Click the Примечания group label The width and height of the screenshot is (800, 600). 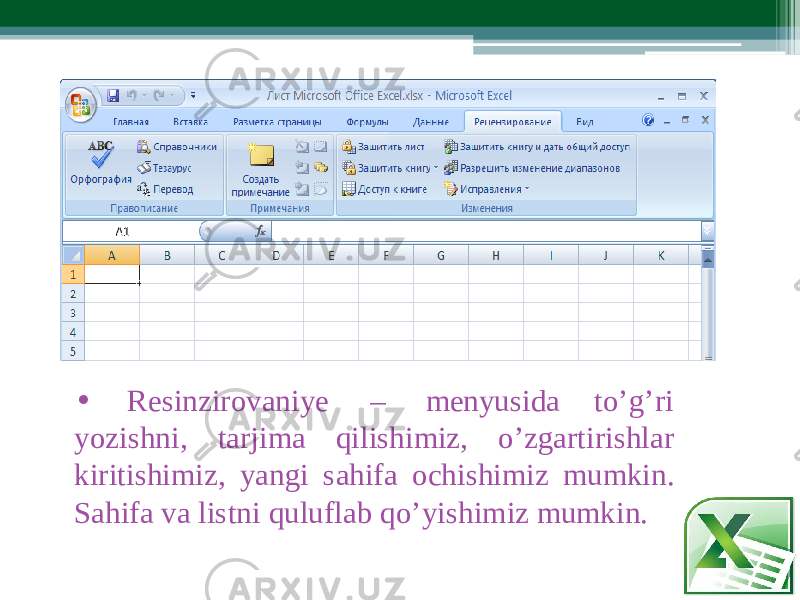pyautogui.click(x=280, y=208)
